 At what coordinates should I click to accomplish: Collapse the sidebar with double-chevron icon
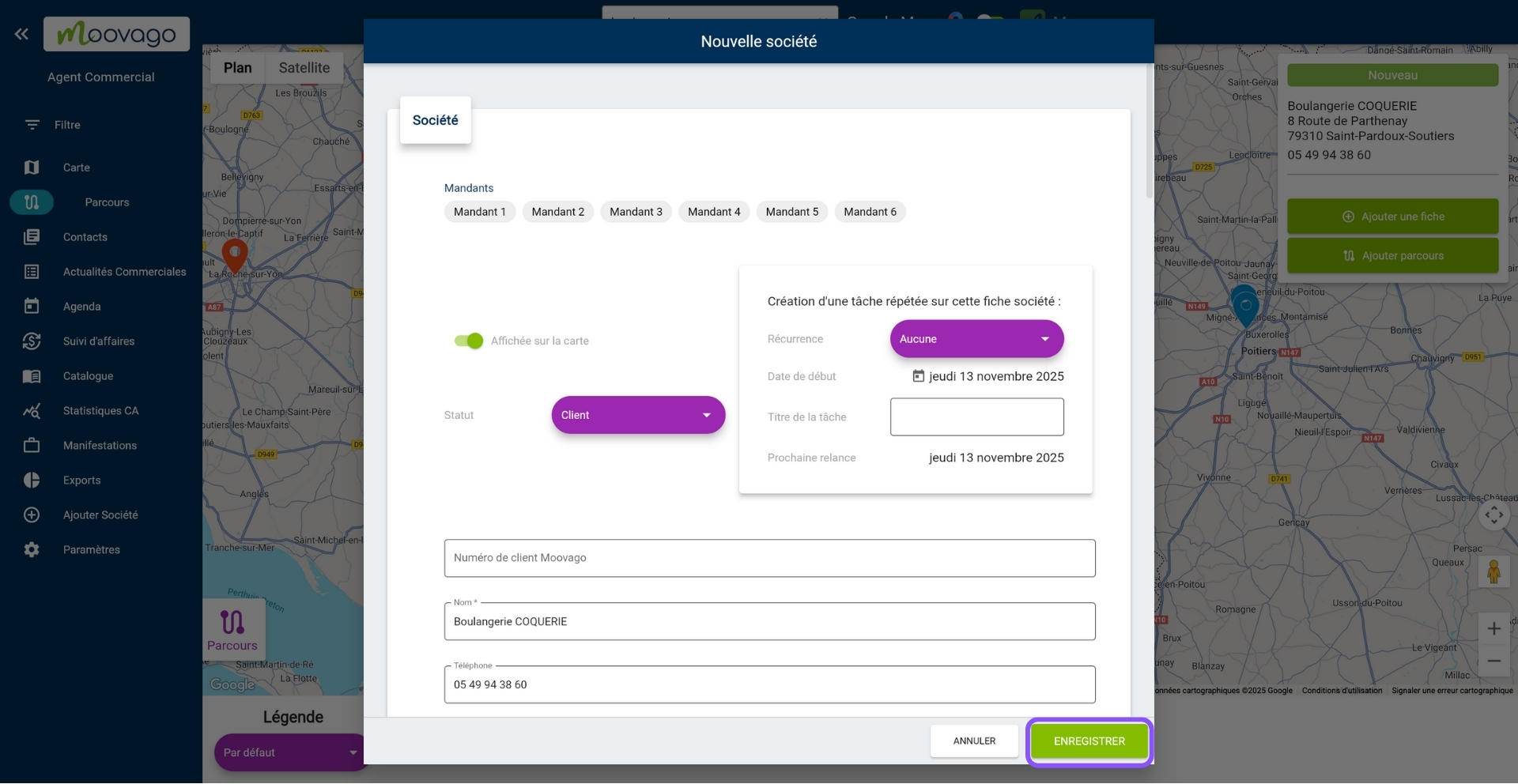[21, 34]
